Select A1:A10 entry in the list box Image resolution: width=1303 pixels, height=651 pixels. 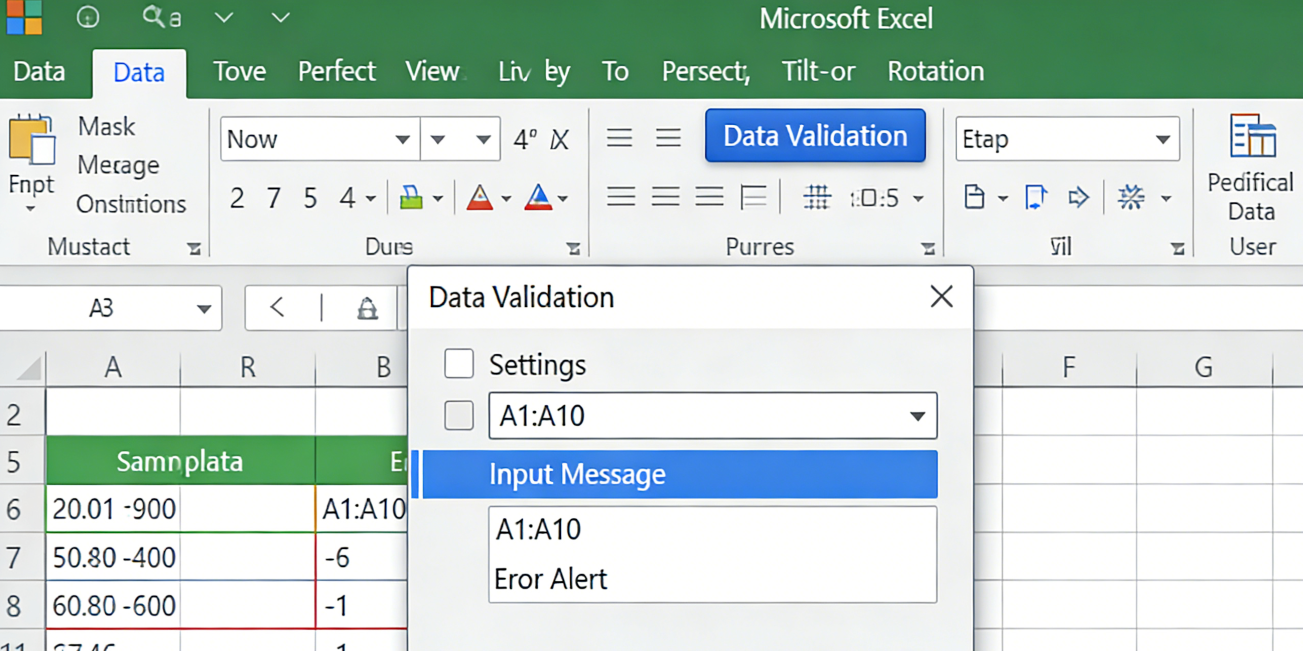(x=538, y=529)
